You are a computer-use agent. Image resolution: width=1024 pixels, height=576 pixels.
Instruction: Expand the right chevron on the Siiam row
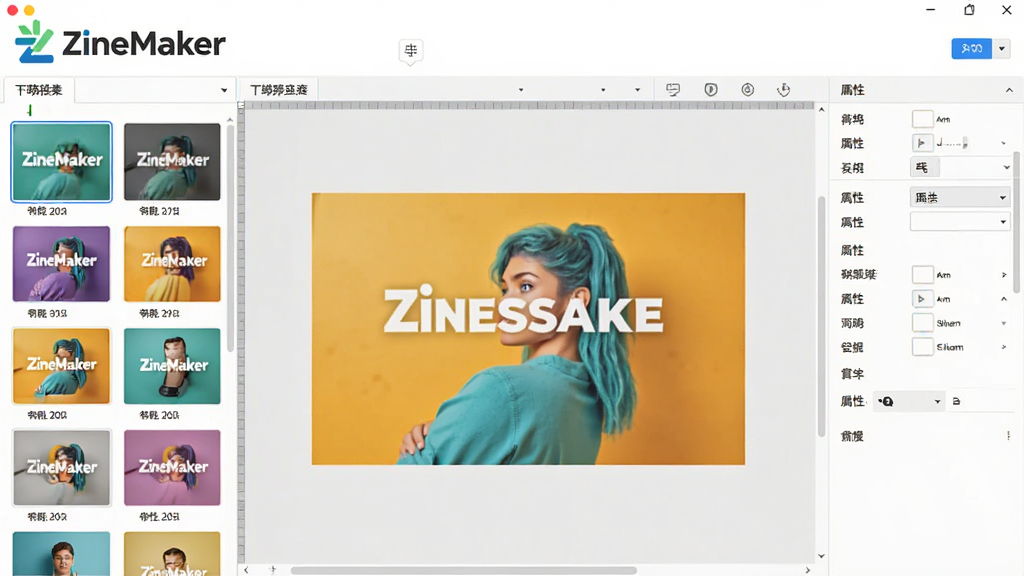point(1004,347)
